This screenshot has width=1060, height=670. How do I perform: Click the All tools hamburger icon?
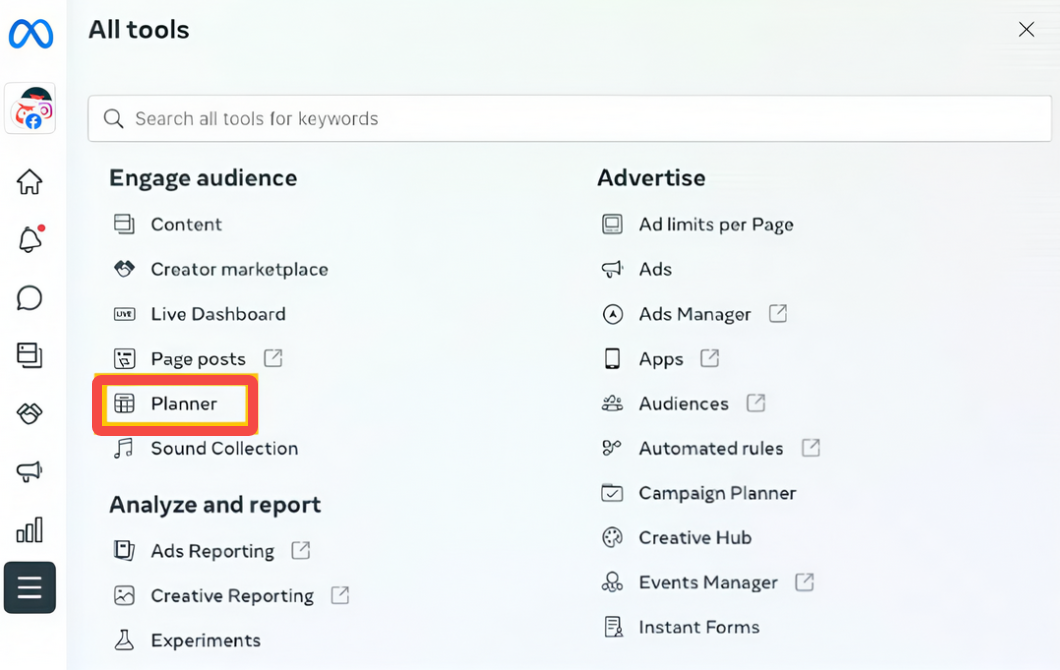pyautogui.click(x=29, y=587)
